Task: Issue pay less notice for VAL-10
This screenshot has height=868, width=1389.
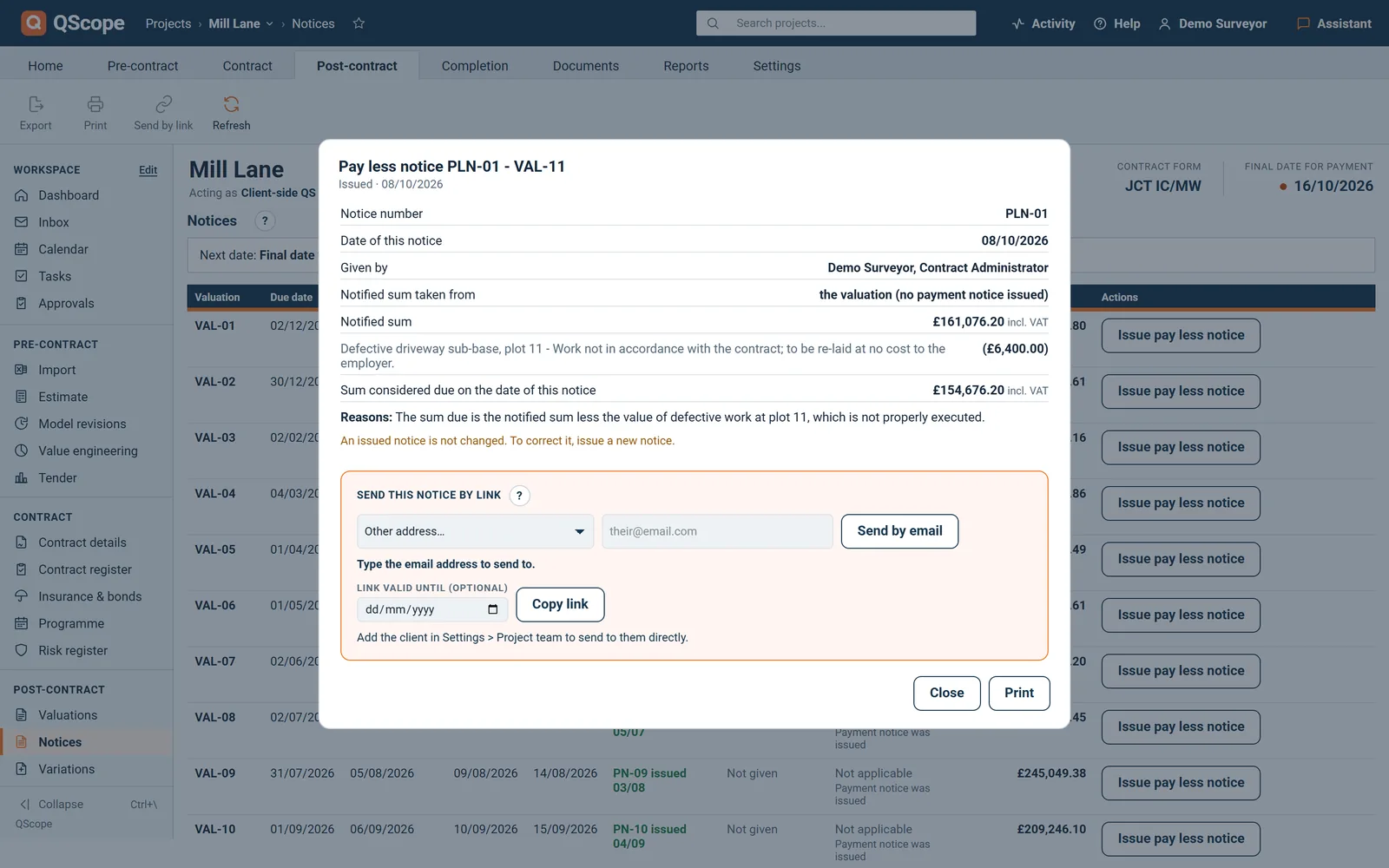Action: (x=1181, y=838)
